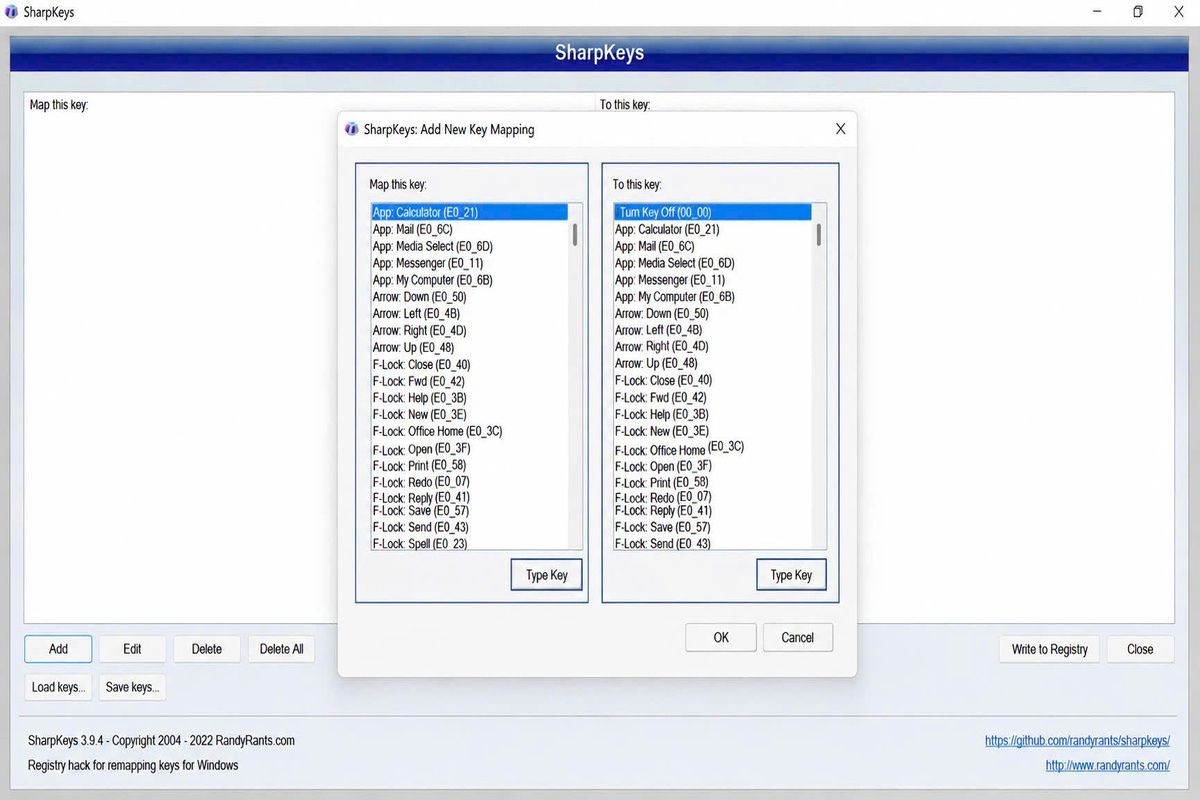Click Close button in main window
1200x800 pixels.
[x=1140, y=649]
